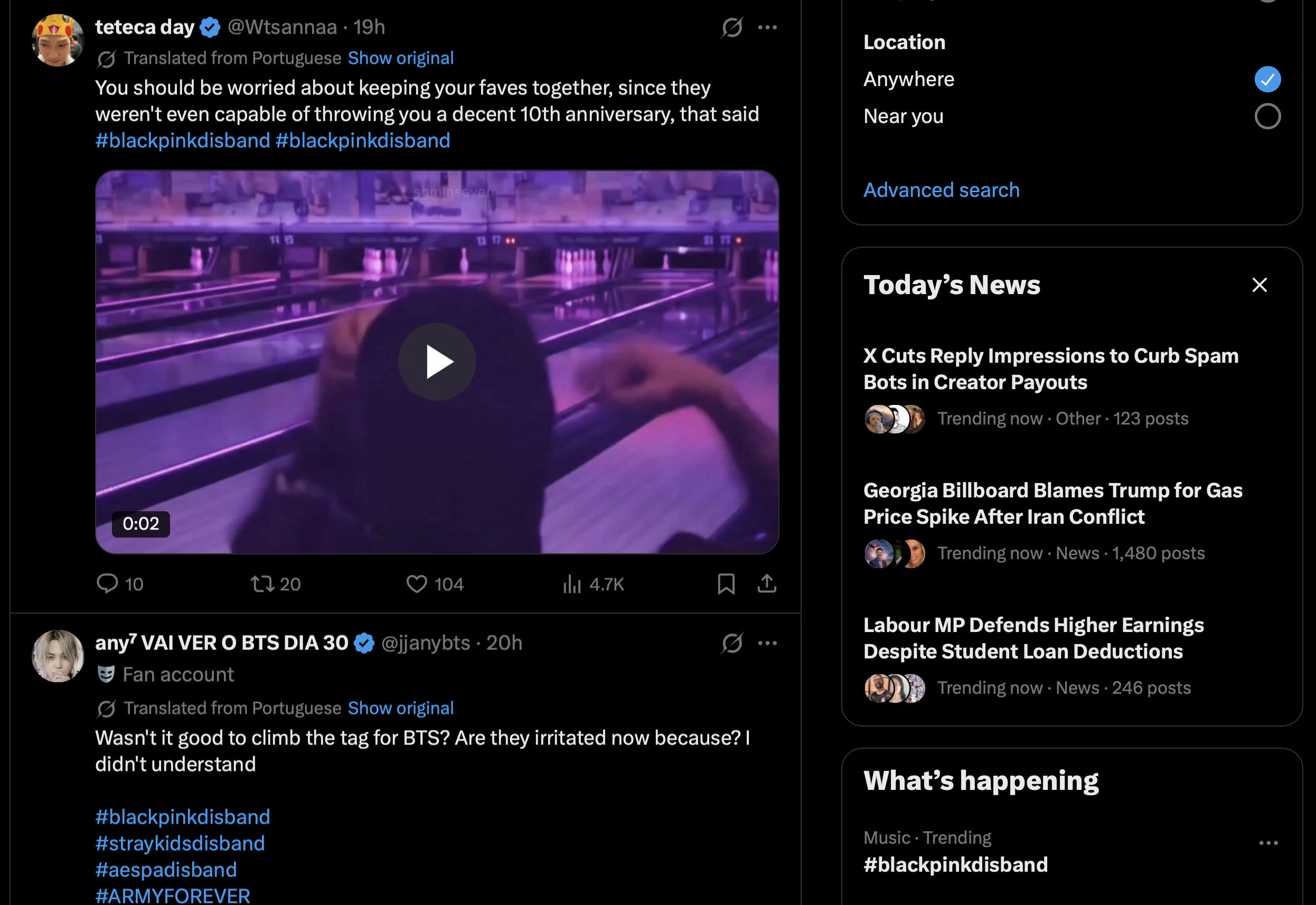Like teteca day's post with 104 likes
Image resolution: width=1316 pixels, height=905 pixels.
[x=435, y=583]
